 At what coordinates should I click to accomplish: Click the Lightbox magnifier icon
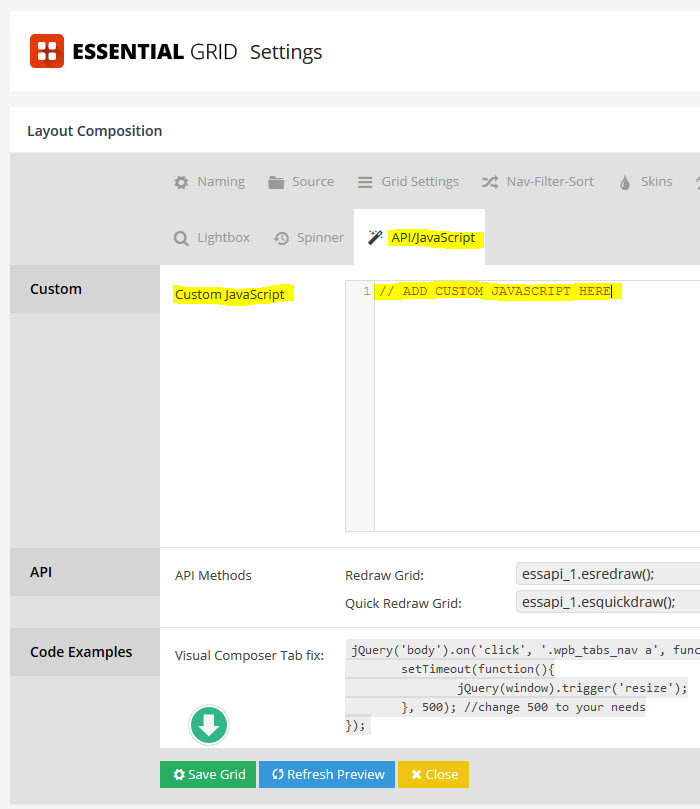coord(181,238)
